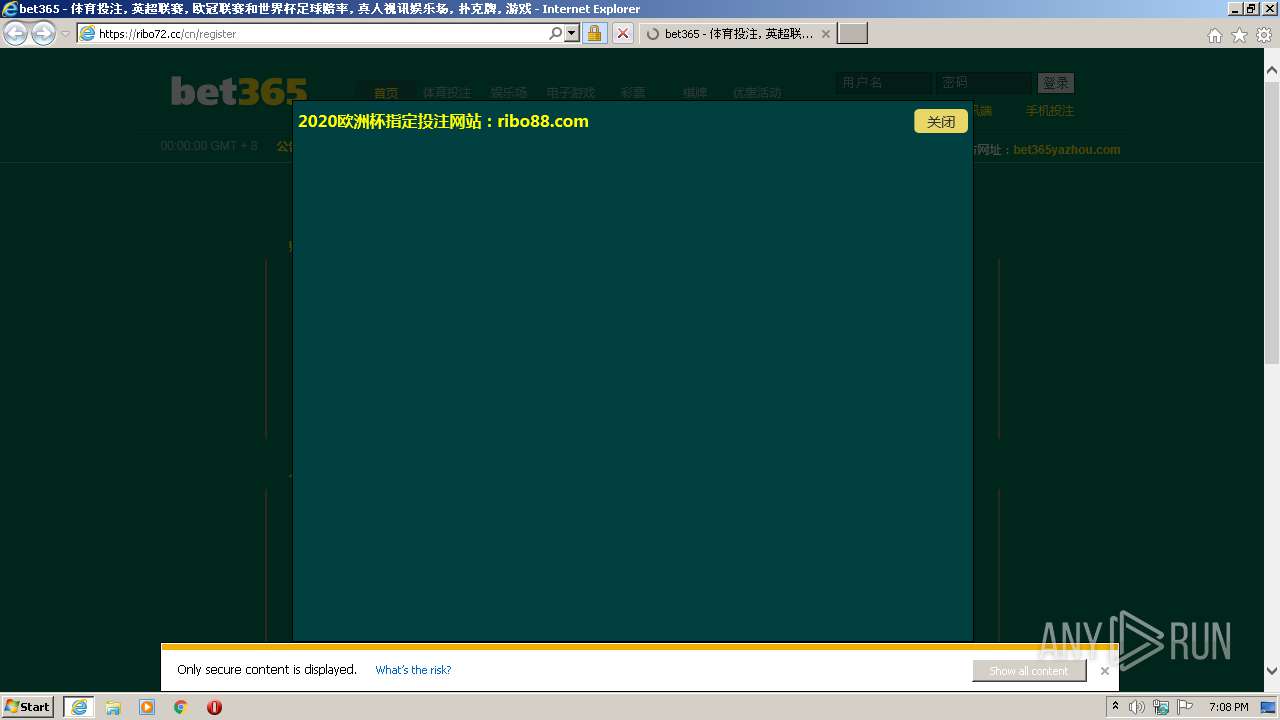Viewport: 1280px width, 720px height.
Task: Launch Chrome from the taskbar
Action: [181, 707]
